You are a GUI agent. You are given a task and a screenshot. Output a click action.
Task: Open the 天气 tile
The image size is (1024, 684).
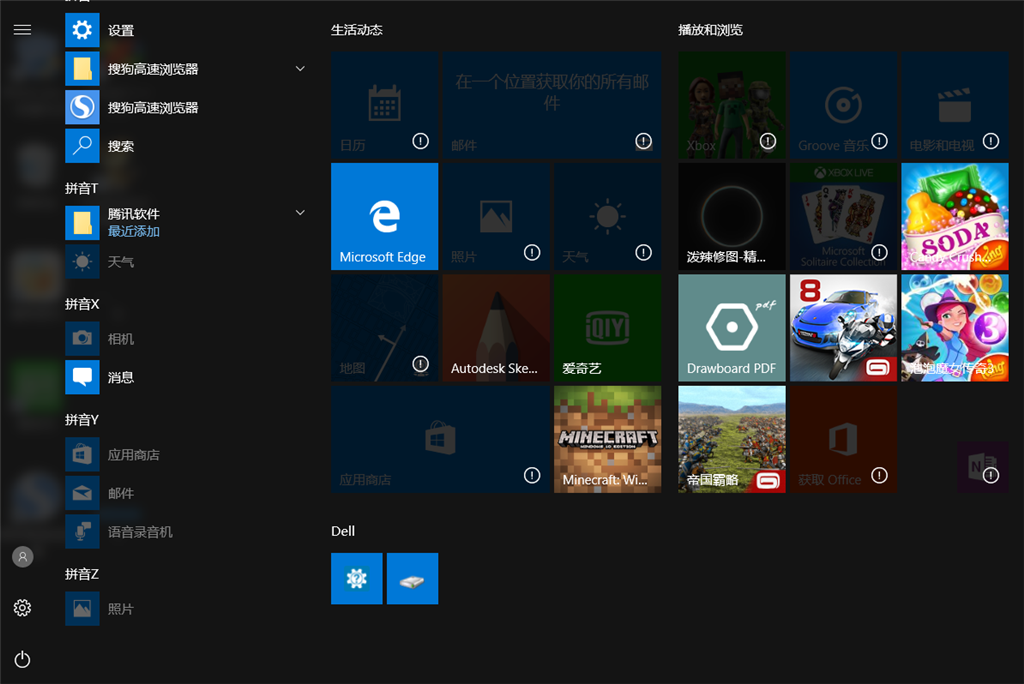(x=607, y=216)
